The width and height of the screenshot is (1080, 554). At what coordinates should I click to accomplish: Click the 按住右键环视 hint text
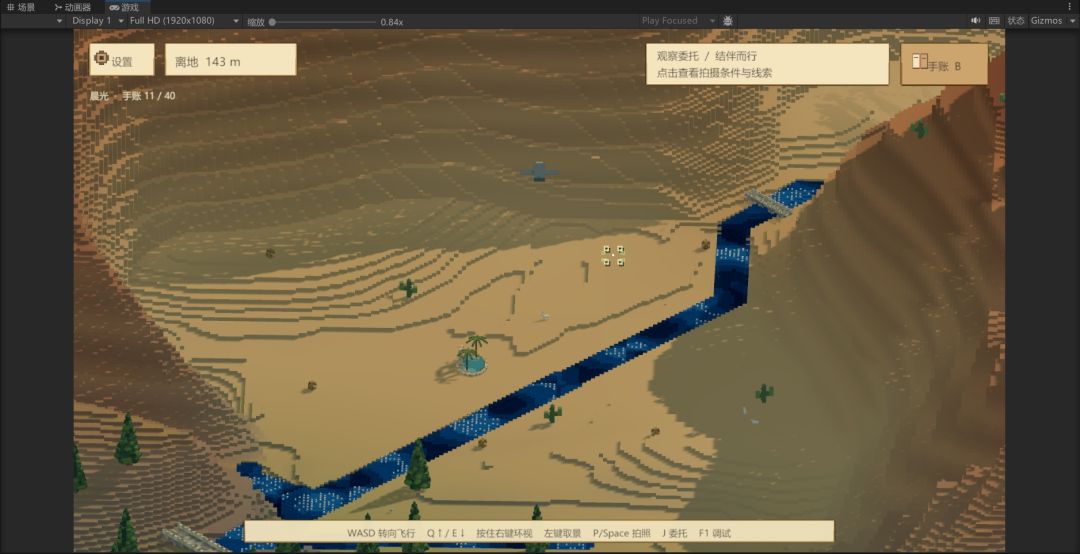click(x=504, y=533)
